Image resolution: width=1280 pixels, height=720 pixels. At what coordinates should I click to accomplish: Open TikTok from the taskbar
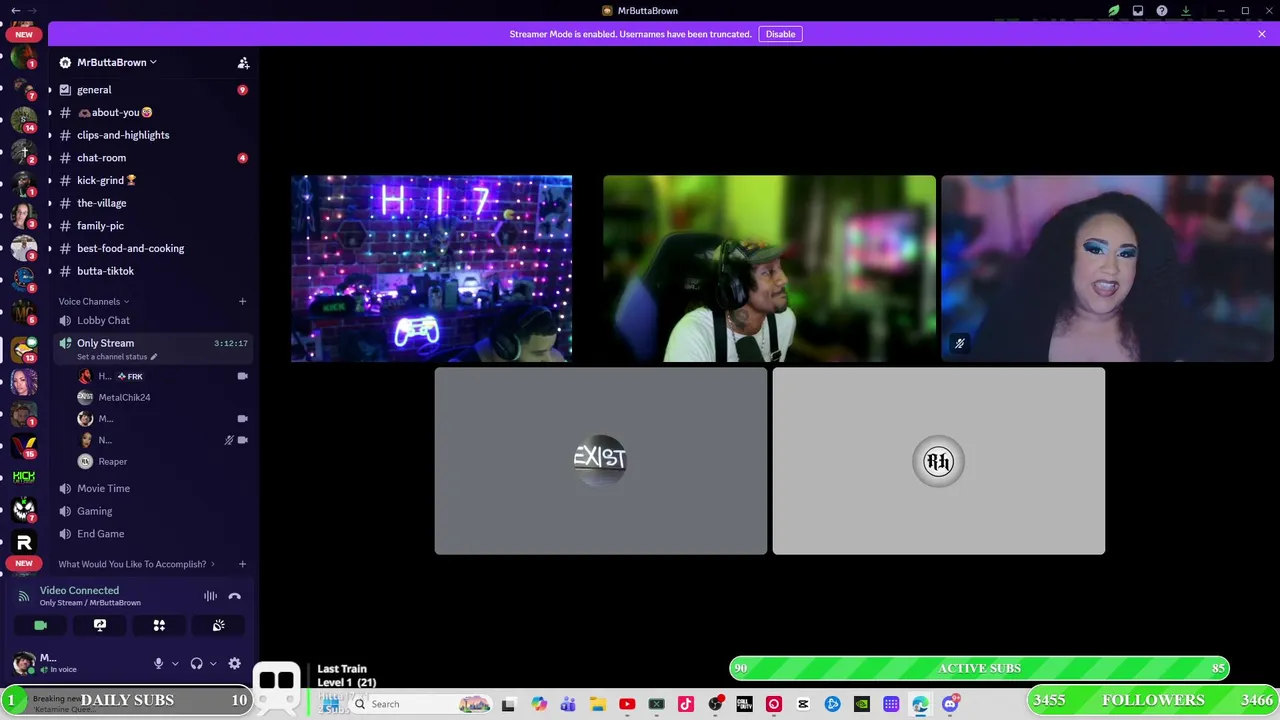(x=686, y=704)
